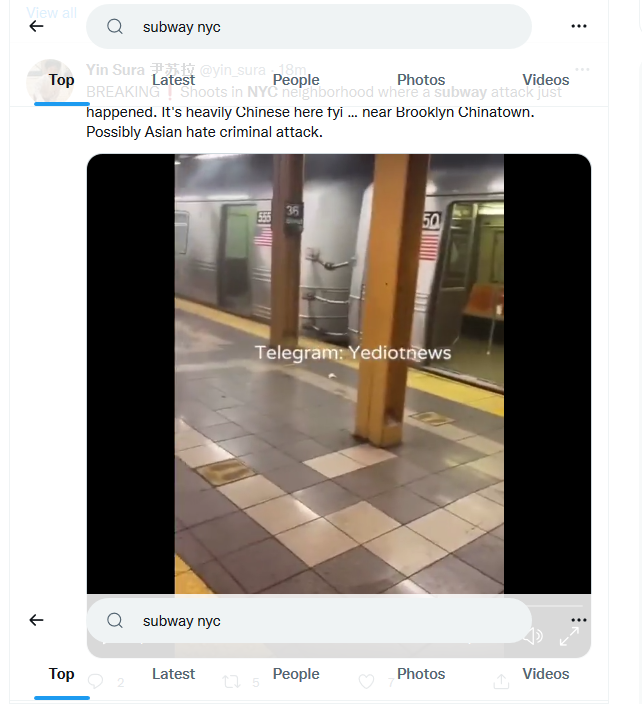Click the bottom back arrow icon
This screenshot has height=704, width=642.
pyautogui.click(x=36, y=620)
